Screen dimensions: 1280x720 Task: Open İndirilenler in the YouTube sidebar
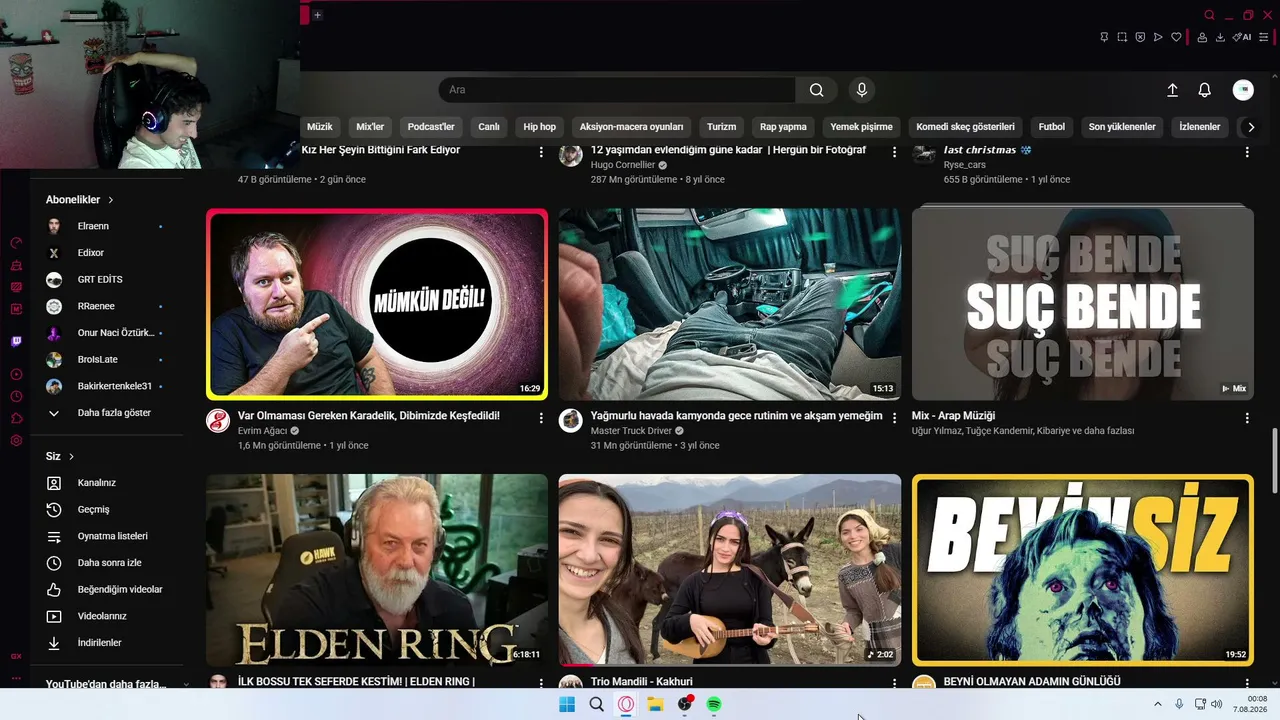coord(100,643)
